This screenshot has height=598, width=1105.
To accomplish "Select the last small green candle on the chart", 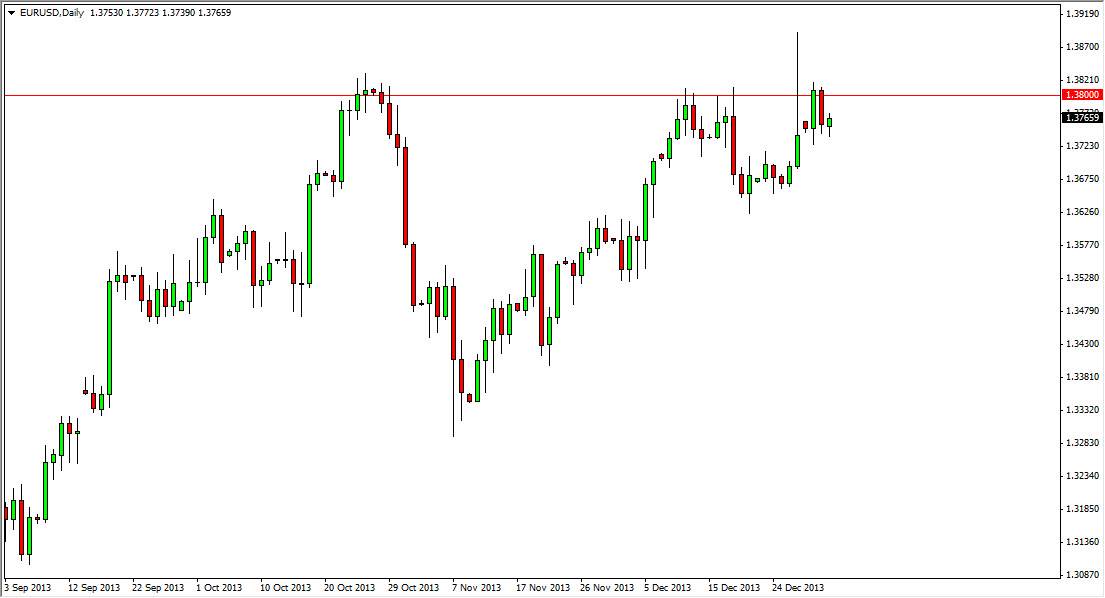I will (x=829, y=123).
